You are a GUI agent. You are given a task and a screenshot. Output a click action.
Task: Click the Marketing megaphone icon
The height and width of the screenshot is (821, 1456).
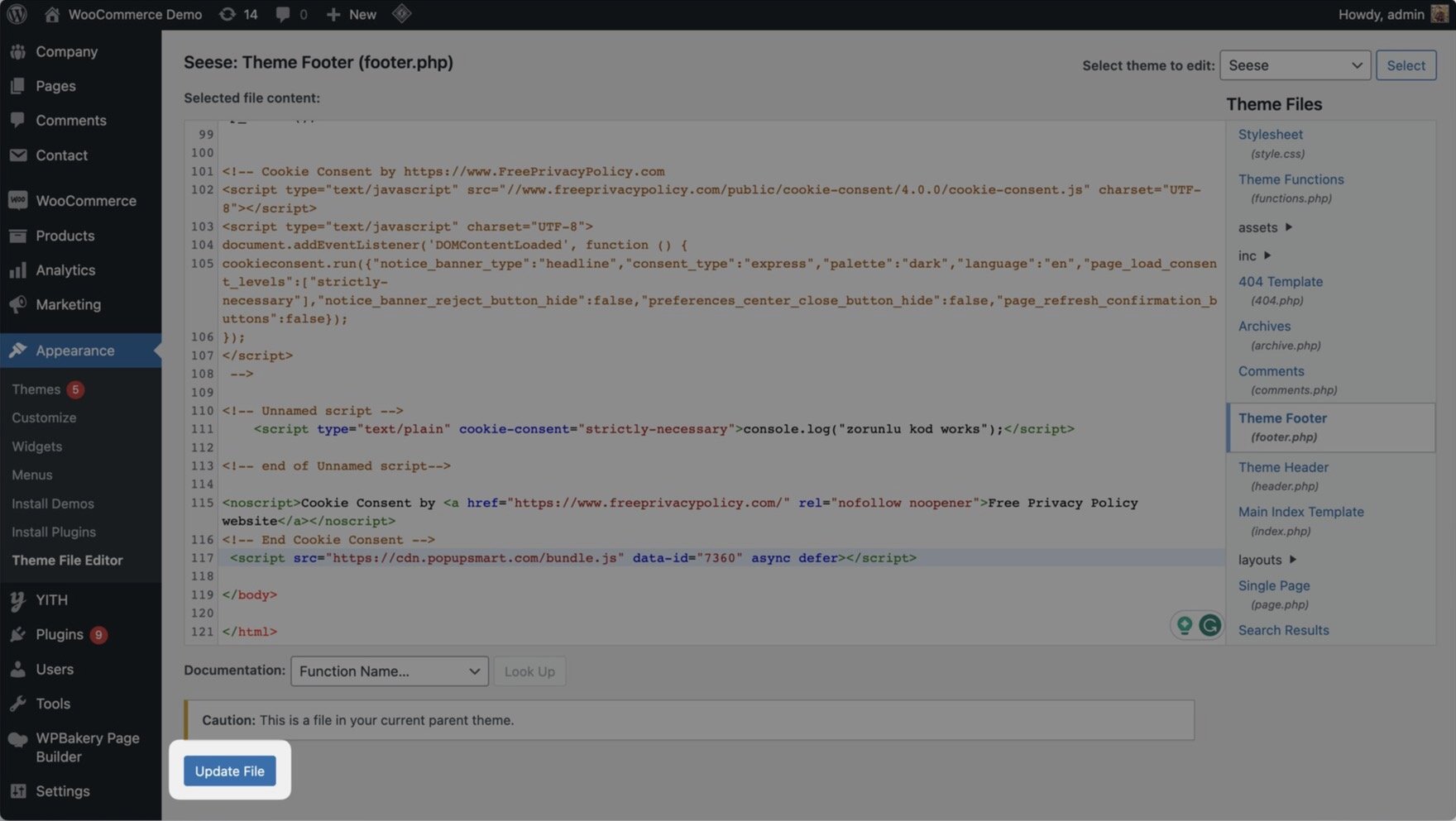point(17,304)
